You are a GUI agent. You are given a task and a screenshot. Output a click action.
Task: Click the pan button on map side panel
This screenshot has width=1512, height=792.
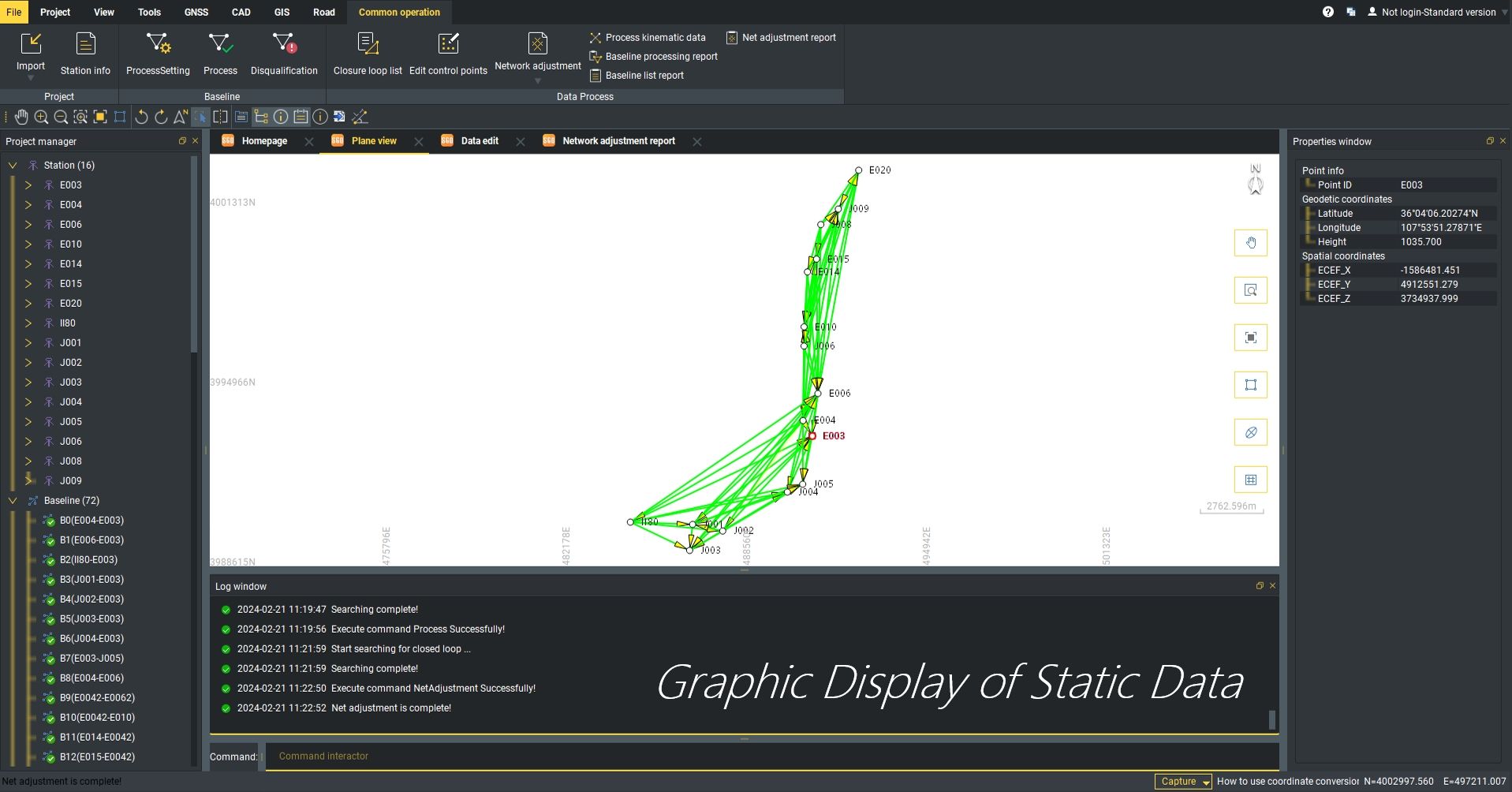pyautogui.click(x=1250, y=243)
